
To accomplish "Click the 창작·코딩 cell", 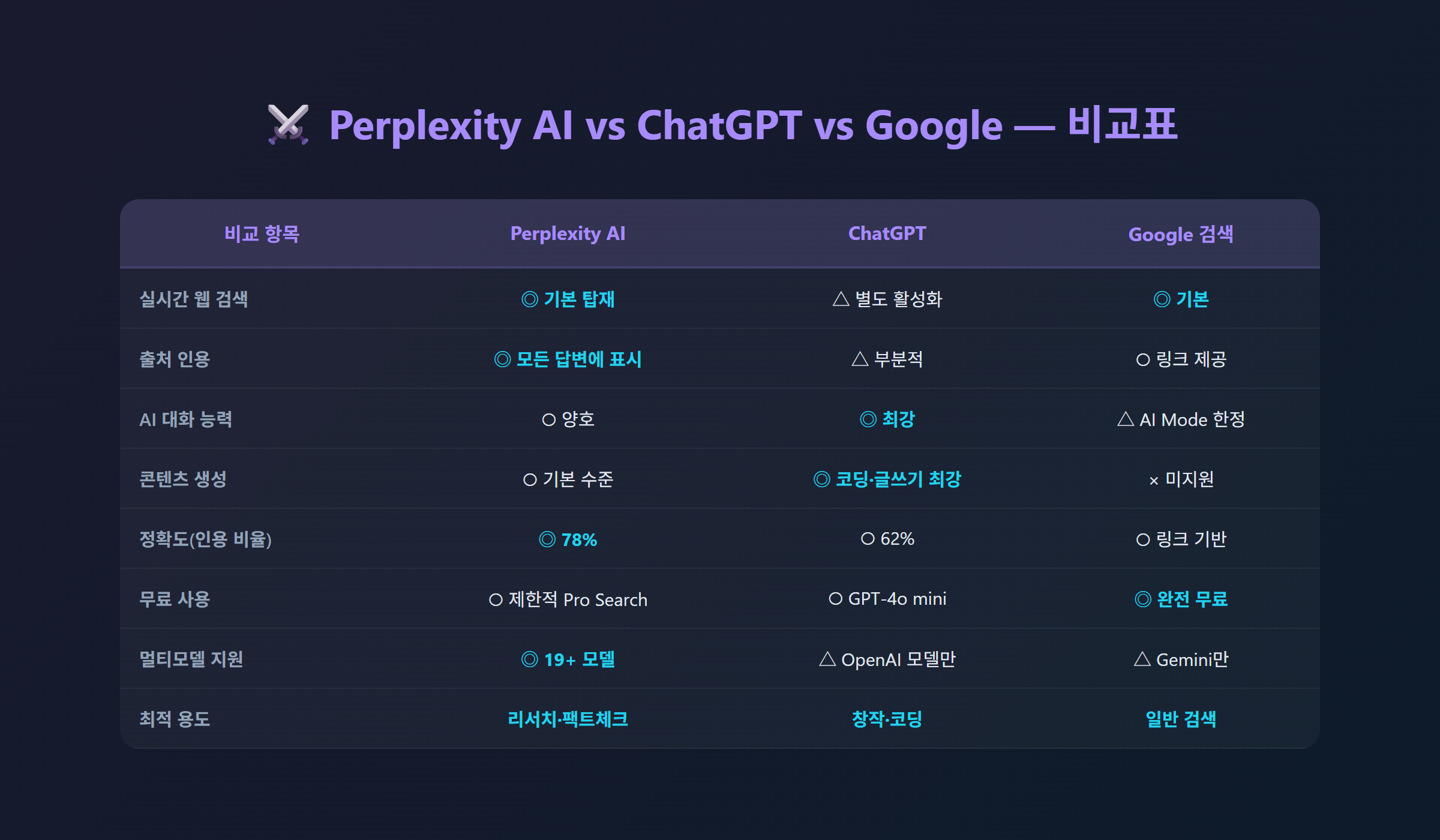I will 887,719.
